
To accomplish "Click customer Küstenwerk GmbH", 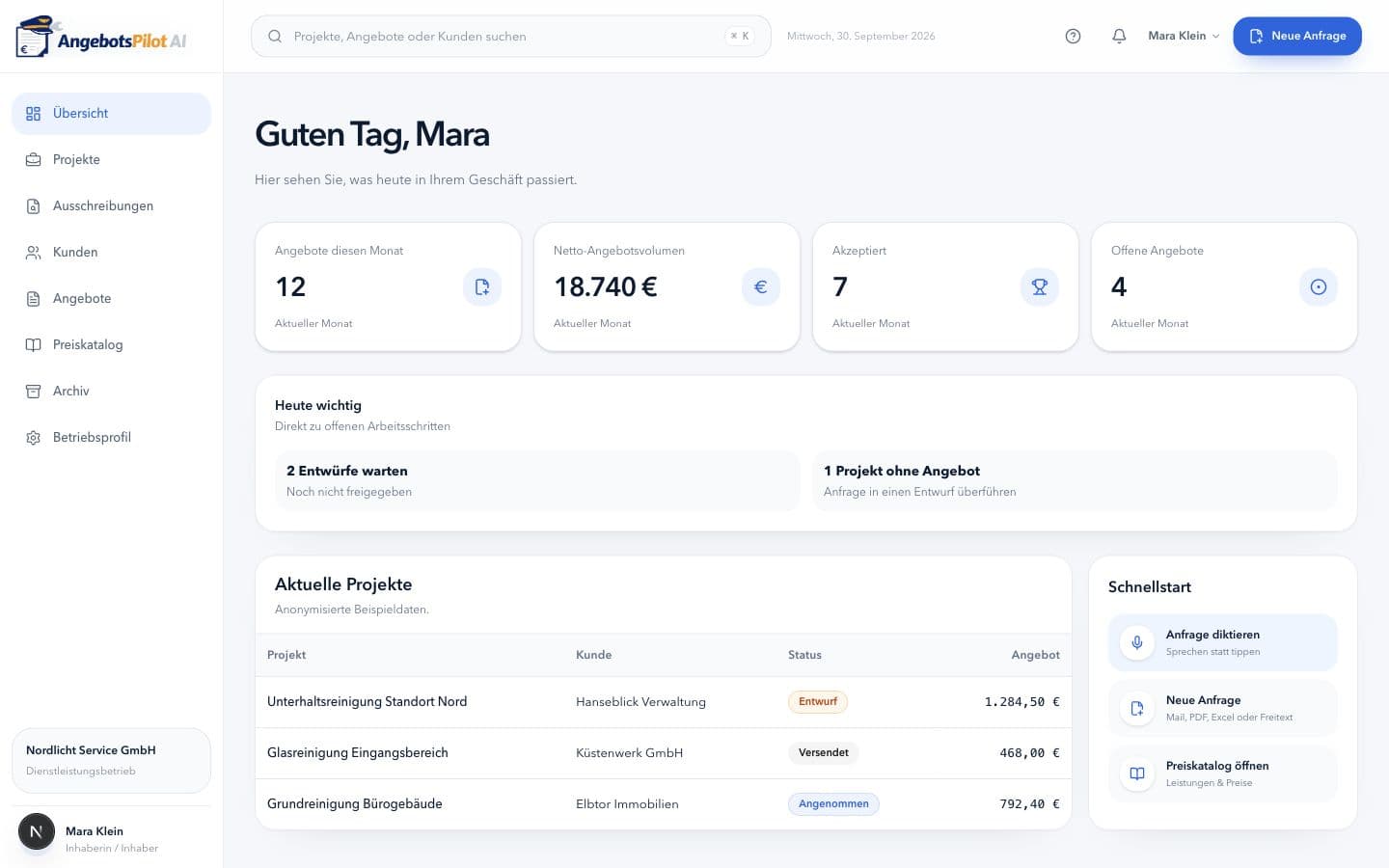I will click(629, 752).
